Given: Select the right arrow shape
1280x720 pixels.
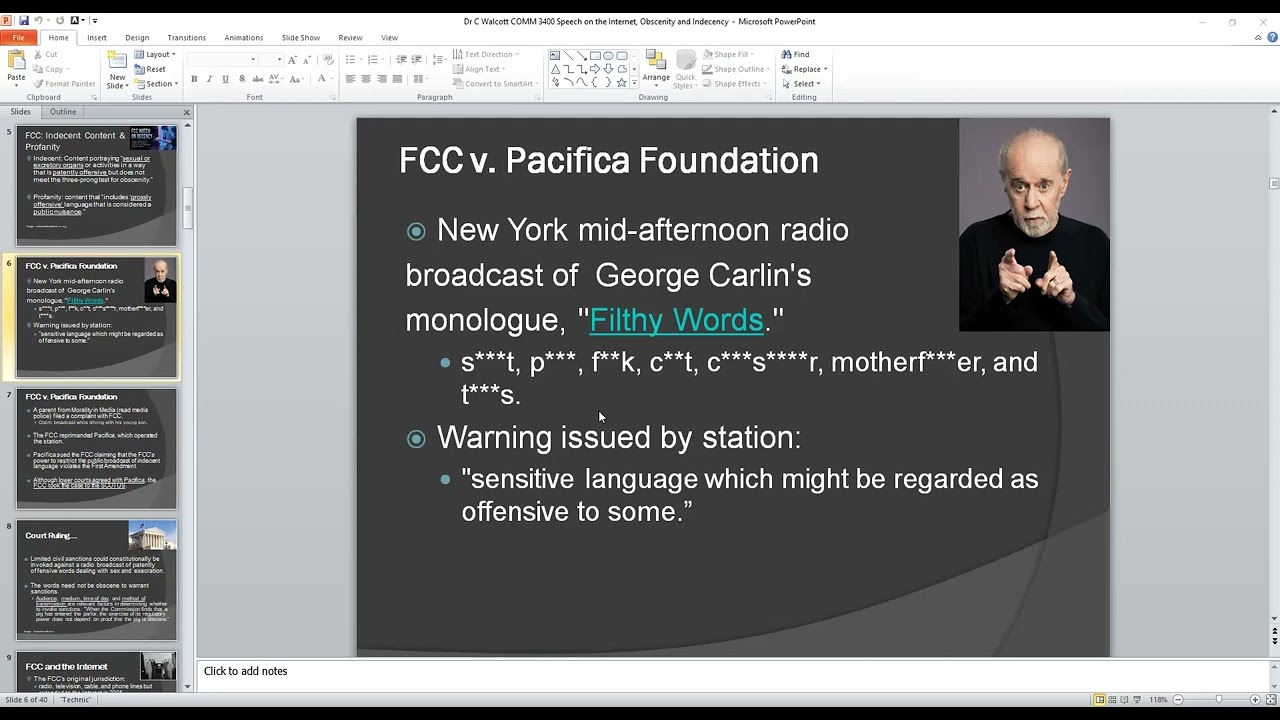Looking at the screenshot, I should coord(595,69).
